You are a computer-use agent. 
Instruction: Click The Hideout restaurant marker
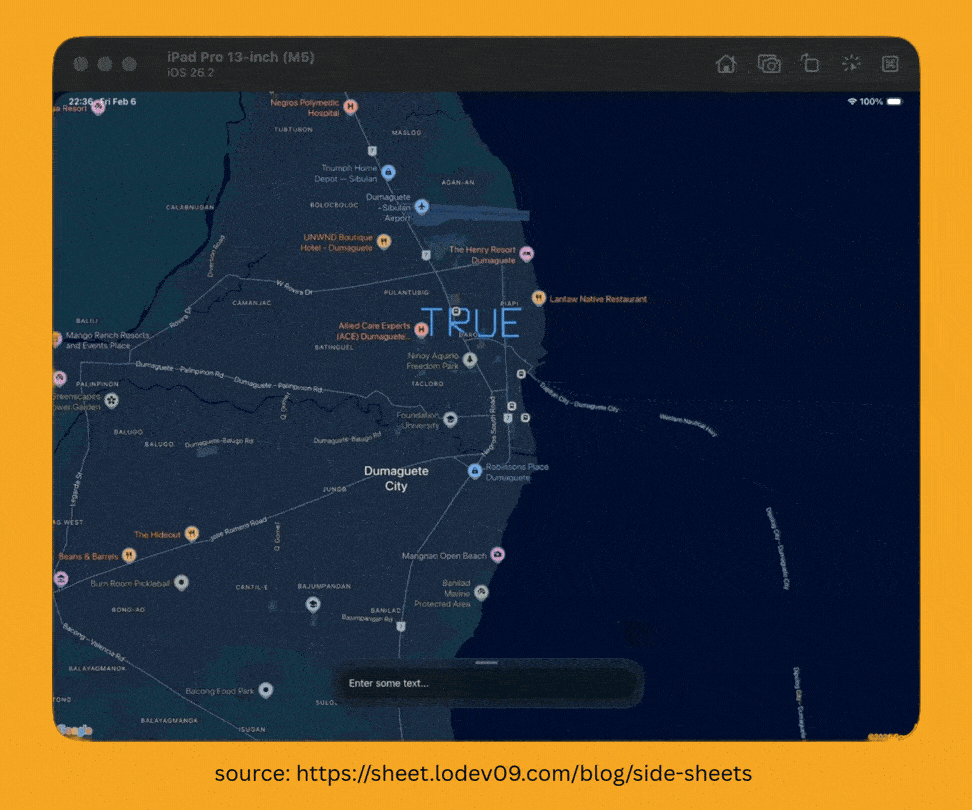[191, 534]
